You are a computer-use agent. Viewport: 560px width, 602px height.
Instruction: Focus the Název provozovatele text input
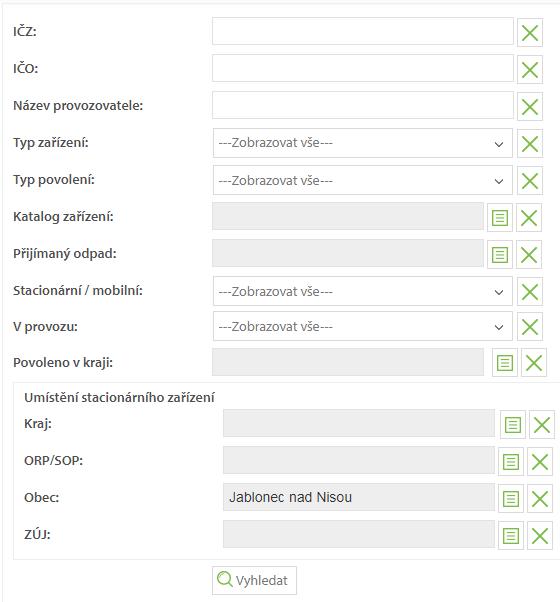(363, 105)
